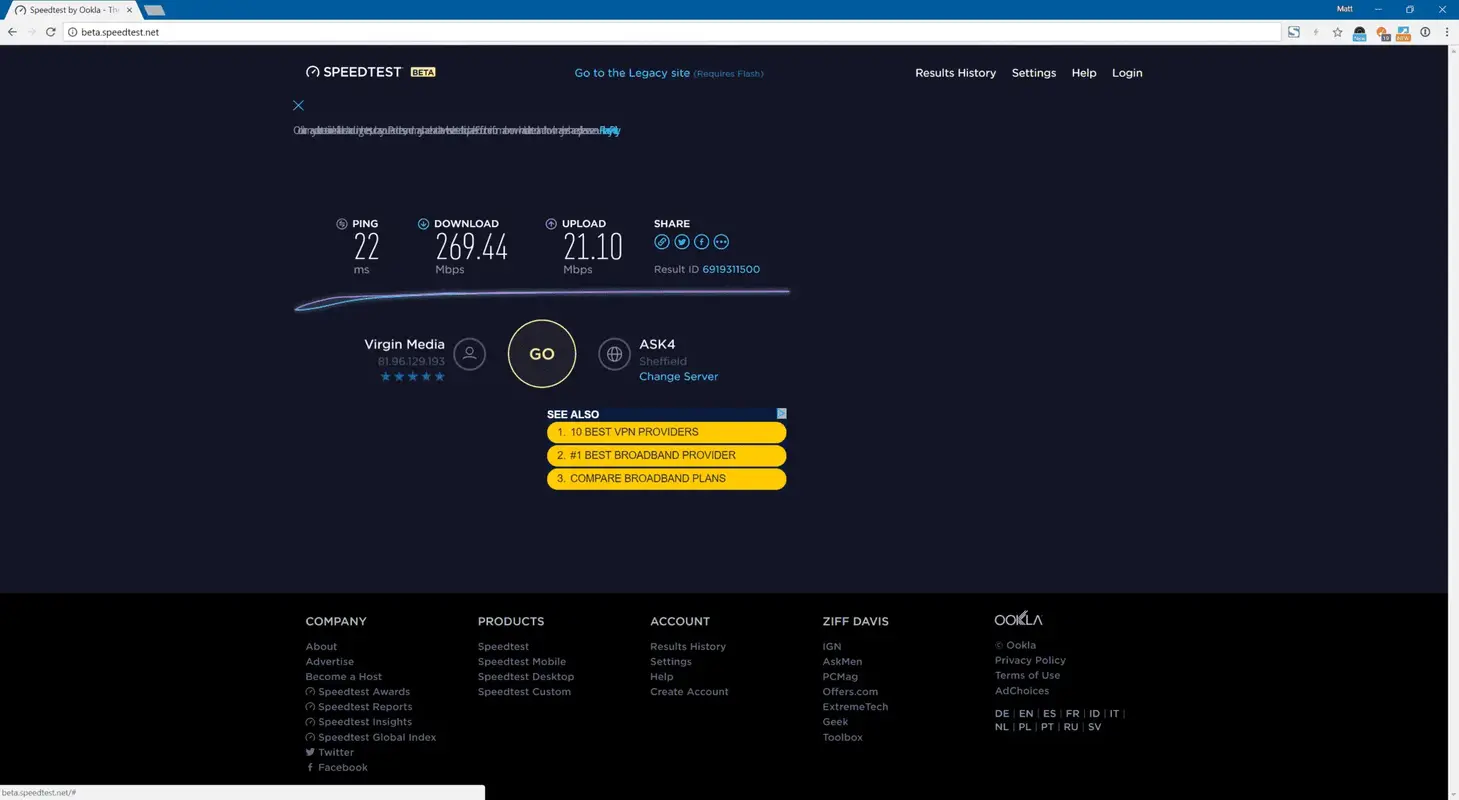Dismiss the notice with the X icon
The width and height of the screenshot is (1459, 800).
[298, 105]
